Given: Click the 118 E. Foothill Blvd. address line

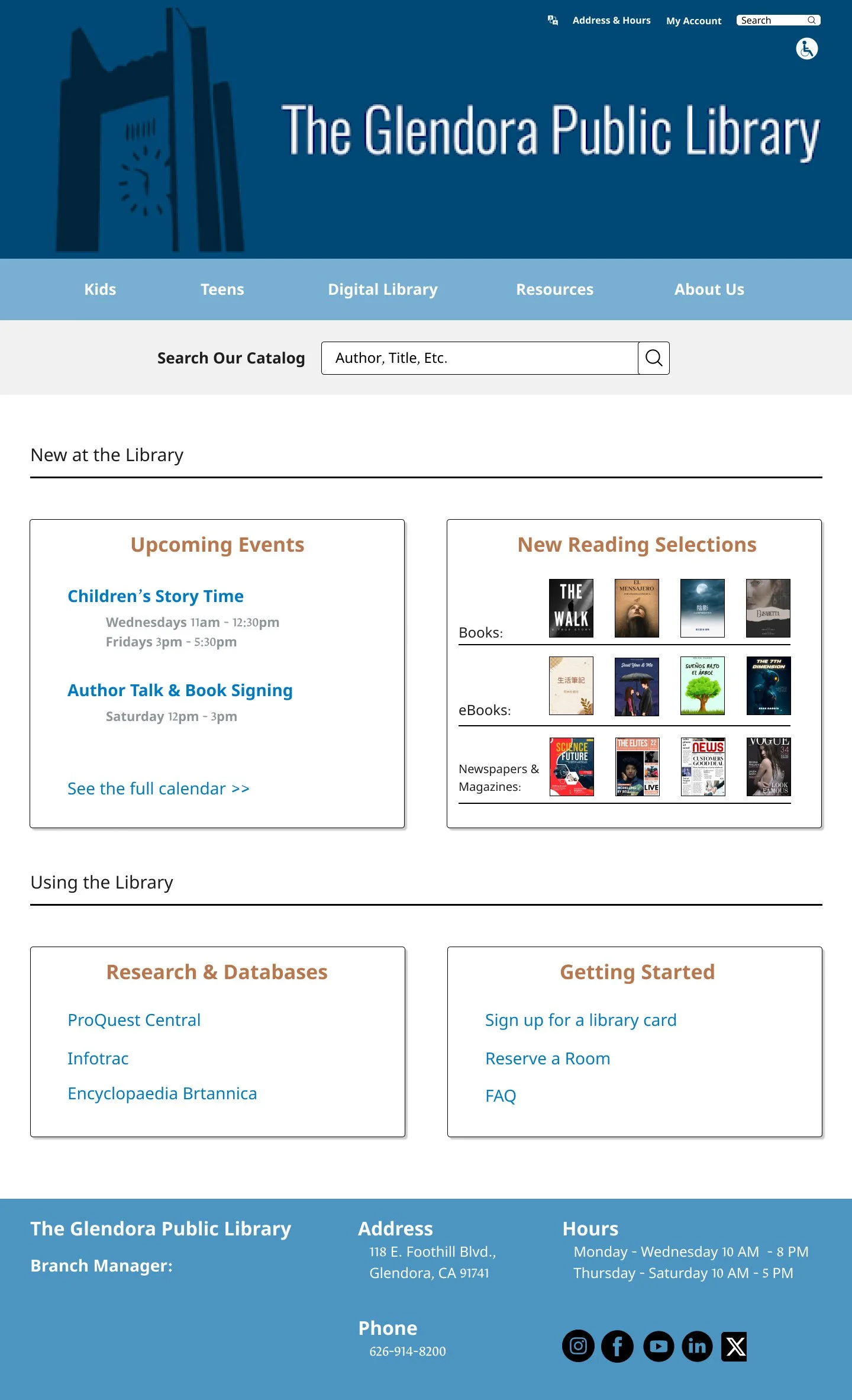Looking at the screenshot, I should pyautogui.click(x=433, y=1252).
